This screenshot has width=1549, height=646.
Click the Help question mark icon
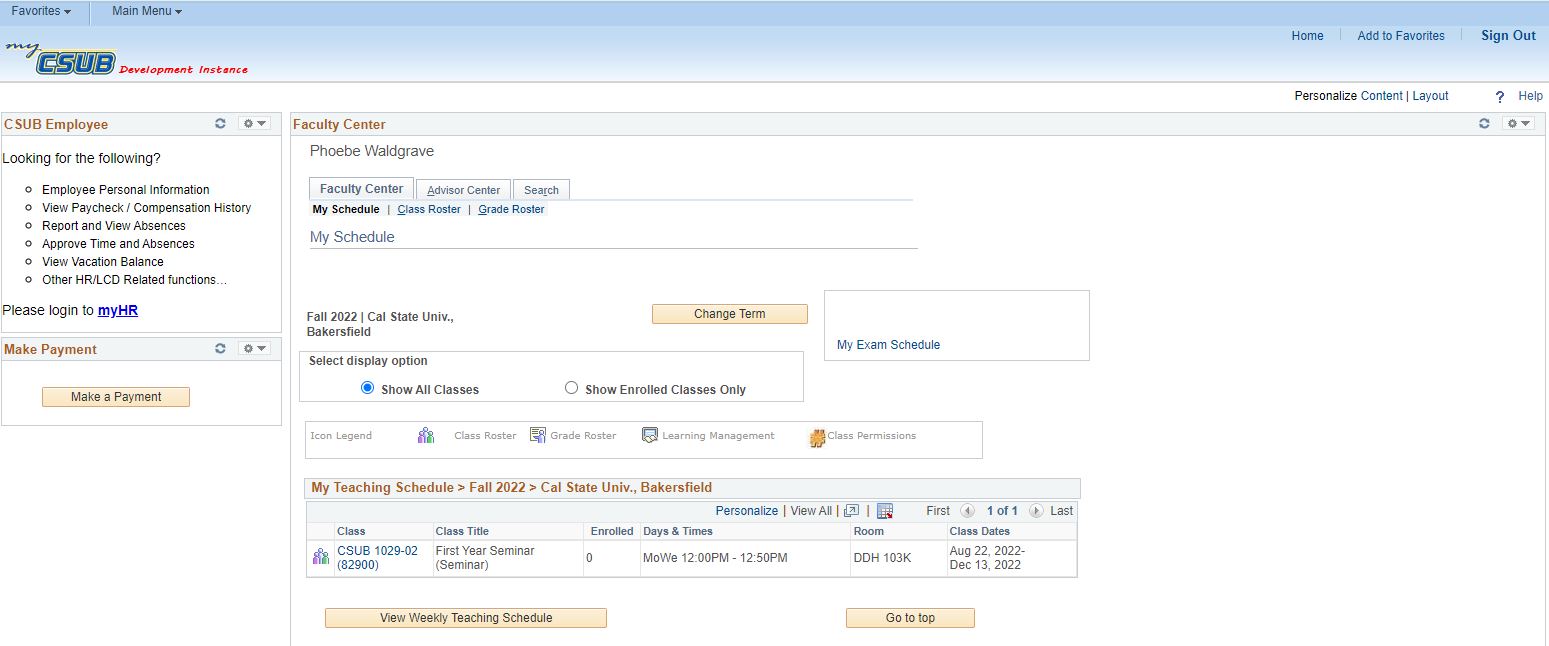tap(1499, 97)
